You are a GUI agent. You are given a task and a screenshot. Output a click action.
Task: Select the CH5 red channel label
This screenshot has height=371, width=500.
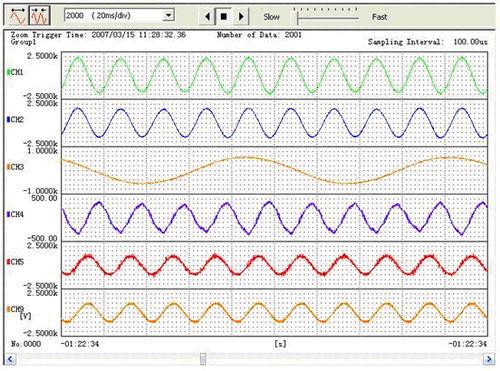point(15,262)
